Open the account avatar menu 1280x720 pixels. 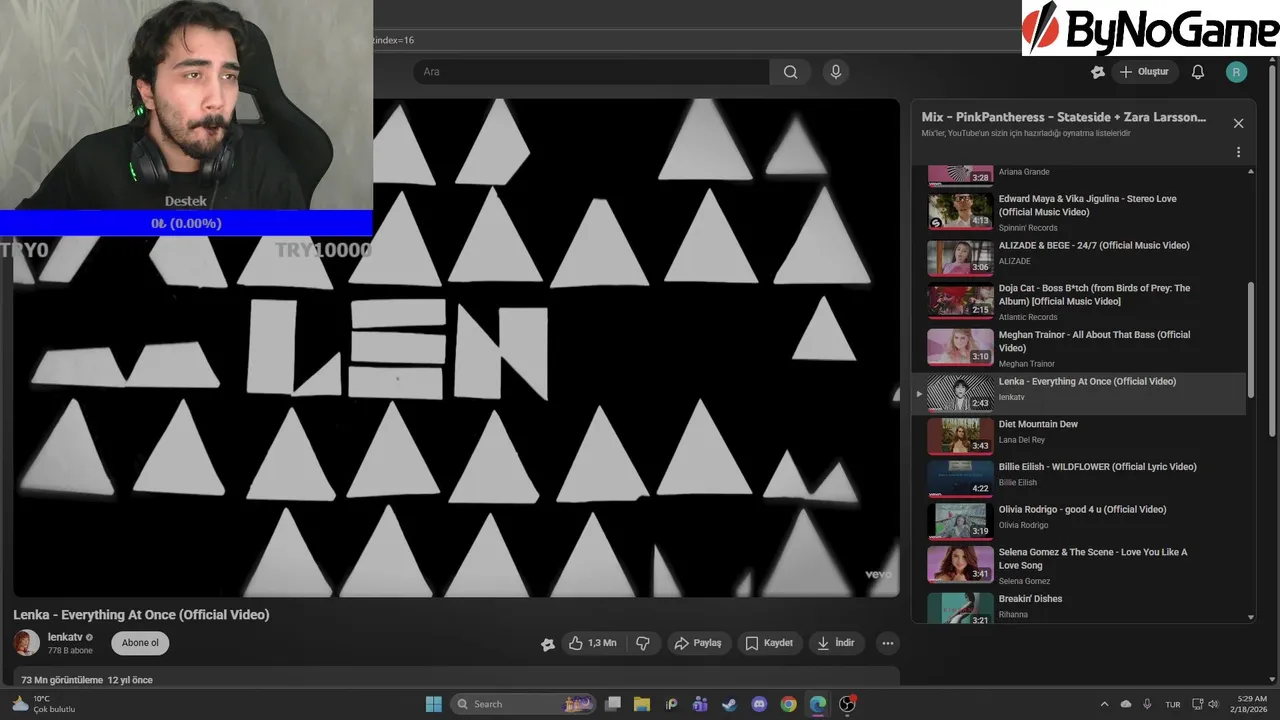pyautogui.click(x=1237, y=72)
